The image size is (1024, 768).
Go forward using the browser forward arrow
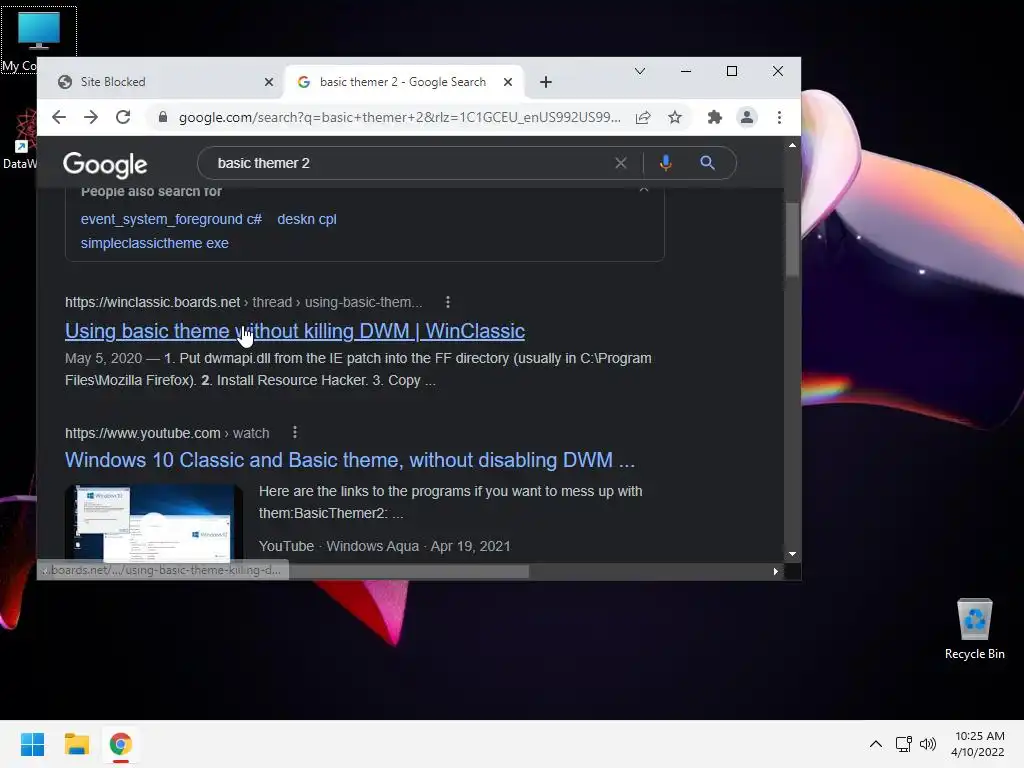91,118
